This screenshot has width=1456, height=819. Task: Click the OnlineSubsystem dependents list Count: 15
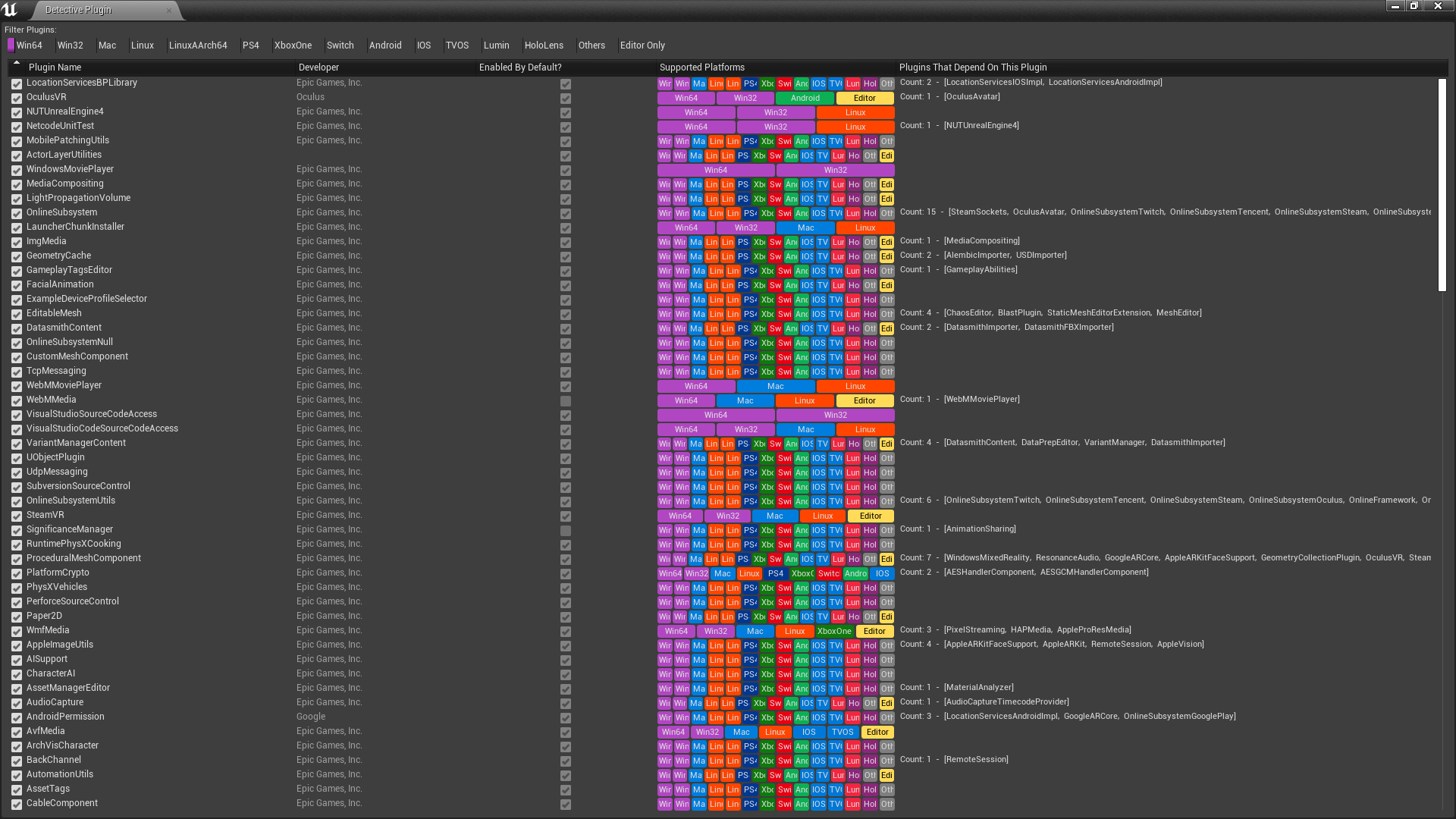pos(1165,212)
